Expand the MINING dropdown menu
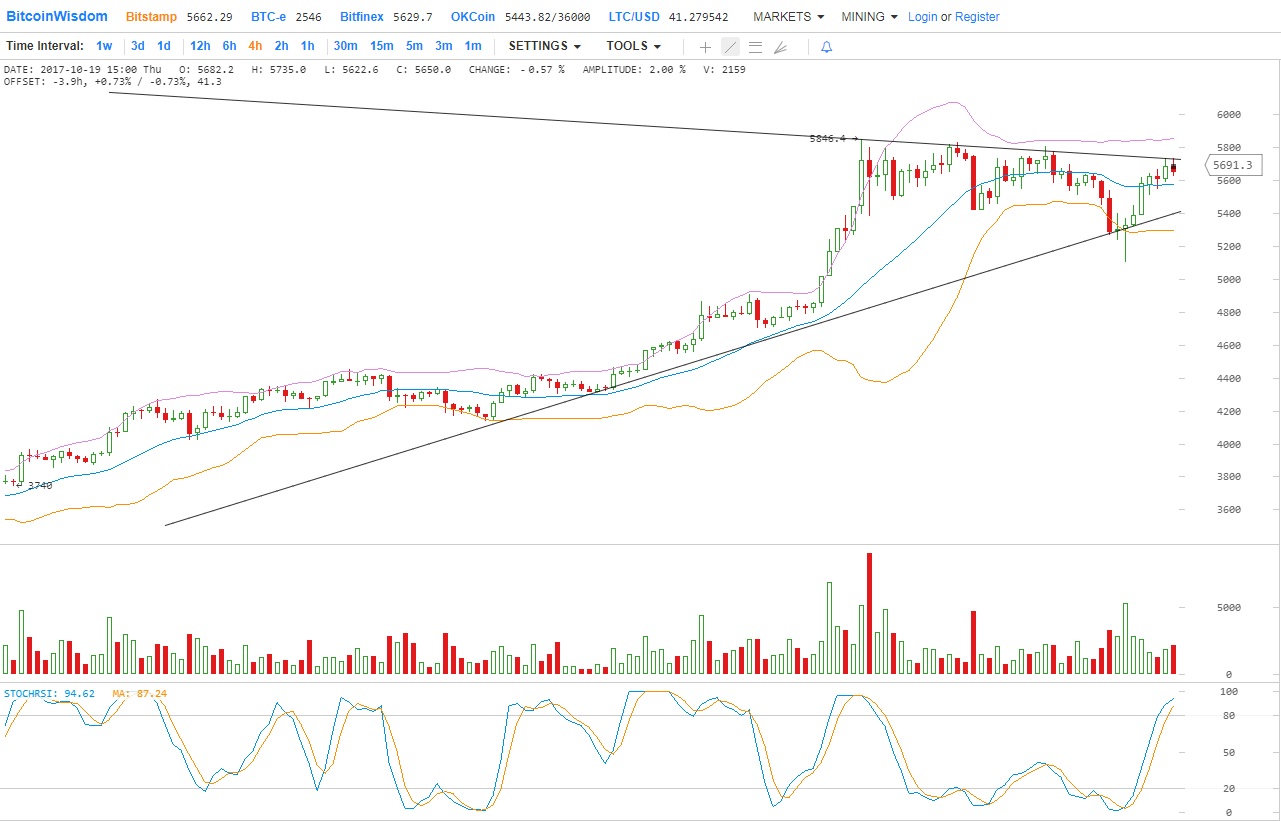Viewport: 1281px width, 821px height. (869, 17)
